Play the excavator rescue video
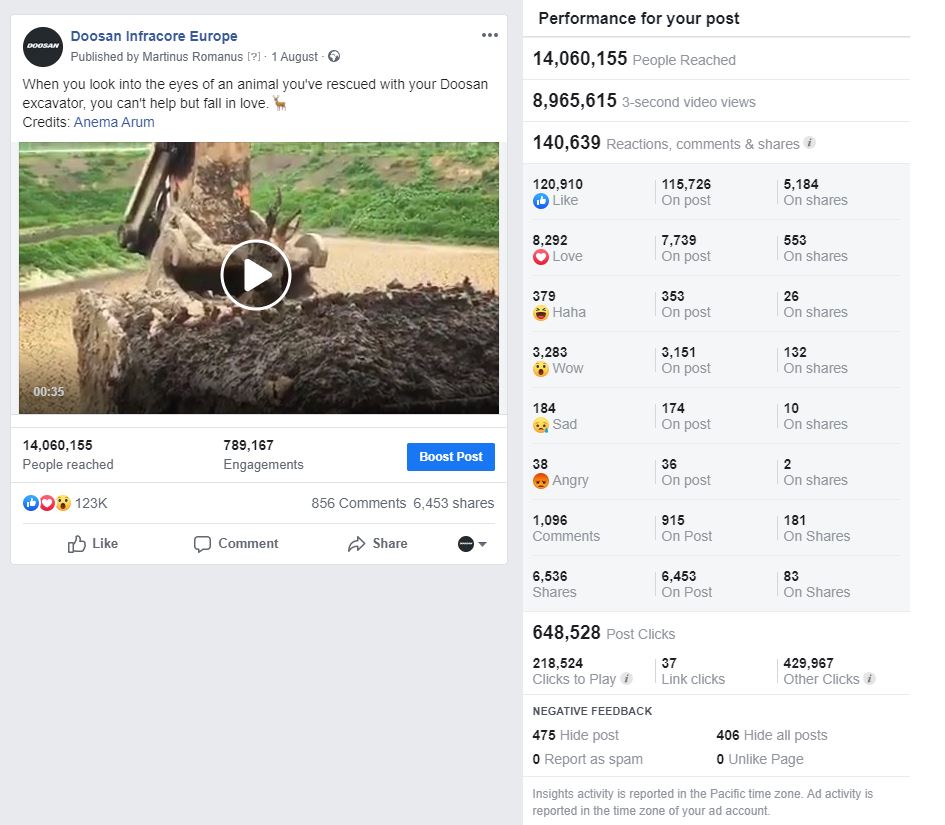 pyautogui.click(x=256, y=275)
